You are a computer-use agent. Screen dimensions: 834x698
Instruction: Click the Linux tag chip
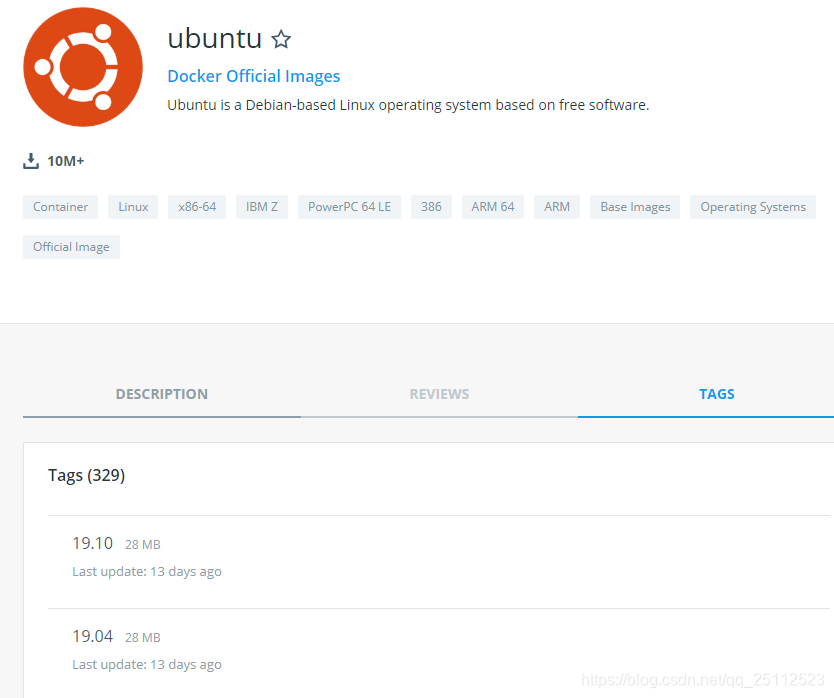coord(133,207)
